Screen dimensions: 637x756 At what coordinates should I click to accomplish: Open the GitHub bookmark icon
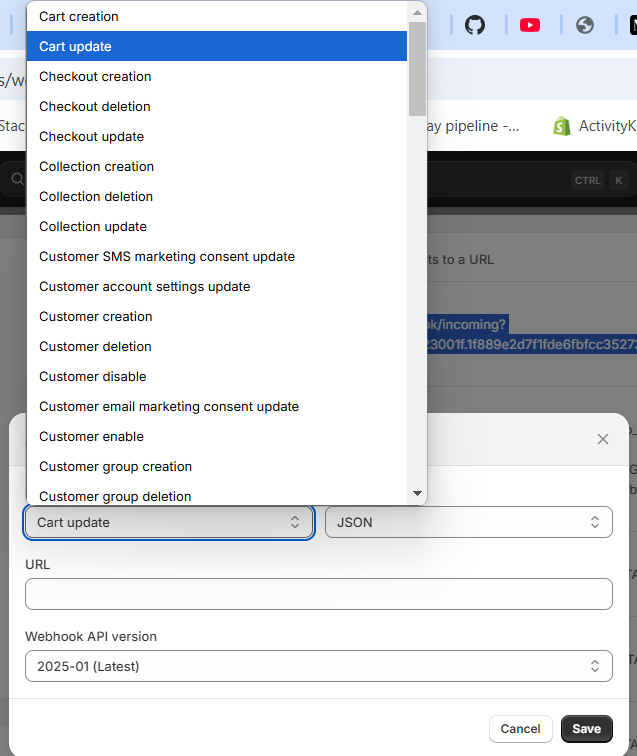coord(474,25)
